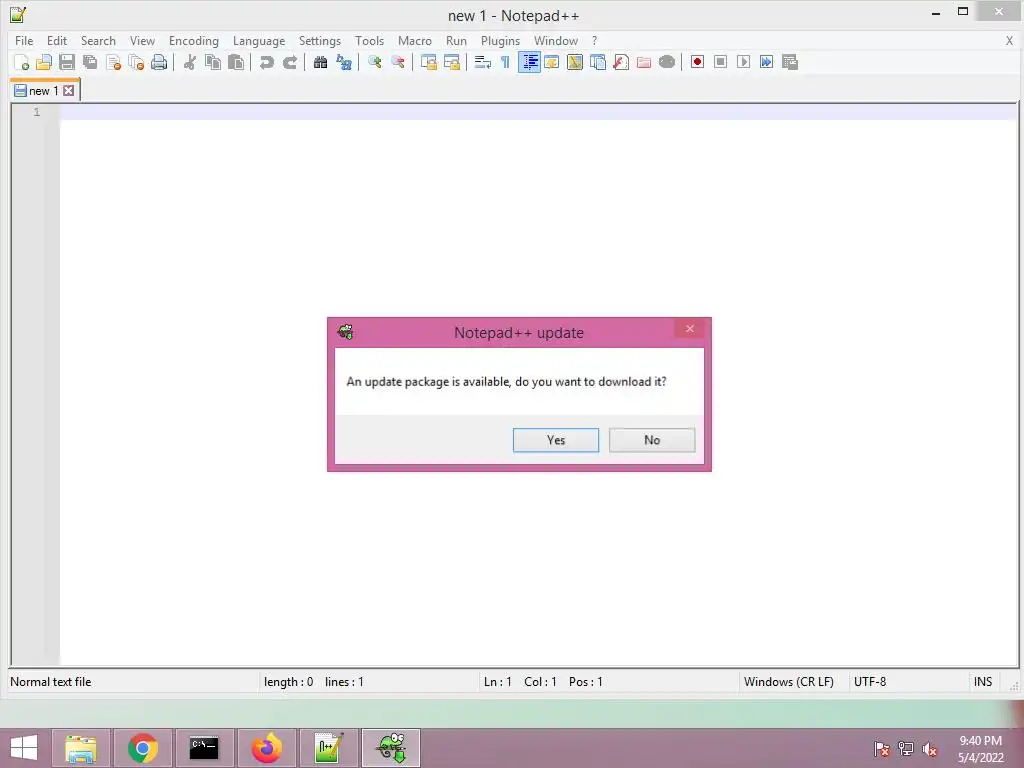Screen dimensions: 1024x768
Task: Open Command Prompt from the taskbar
Action: click(204, 748)
